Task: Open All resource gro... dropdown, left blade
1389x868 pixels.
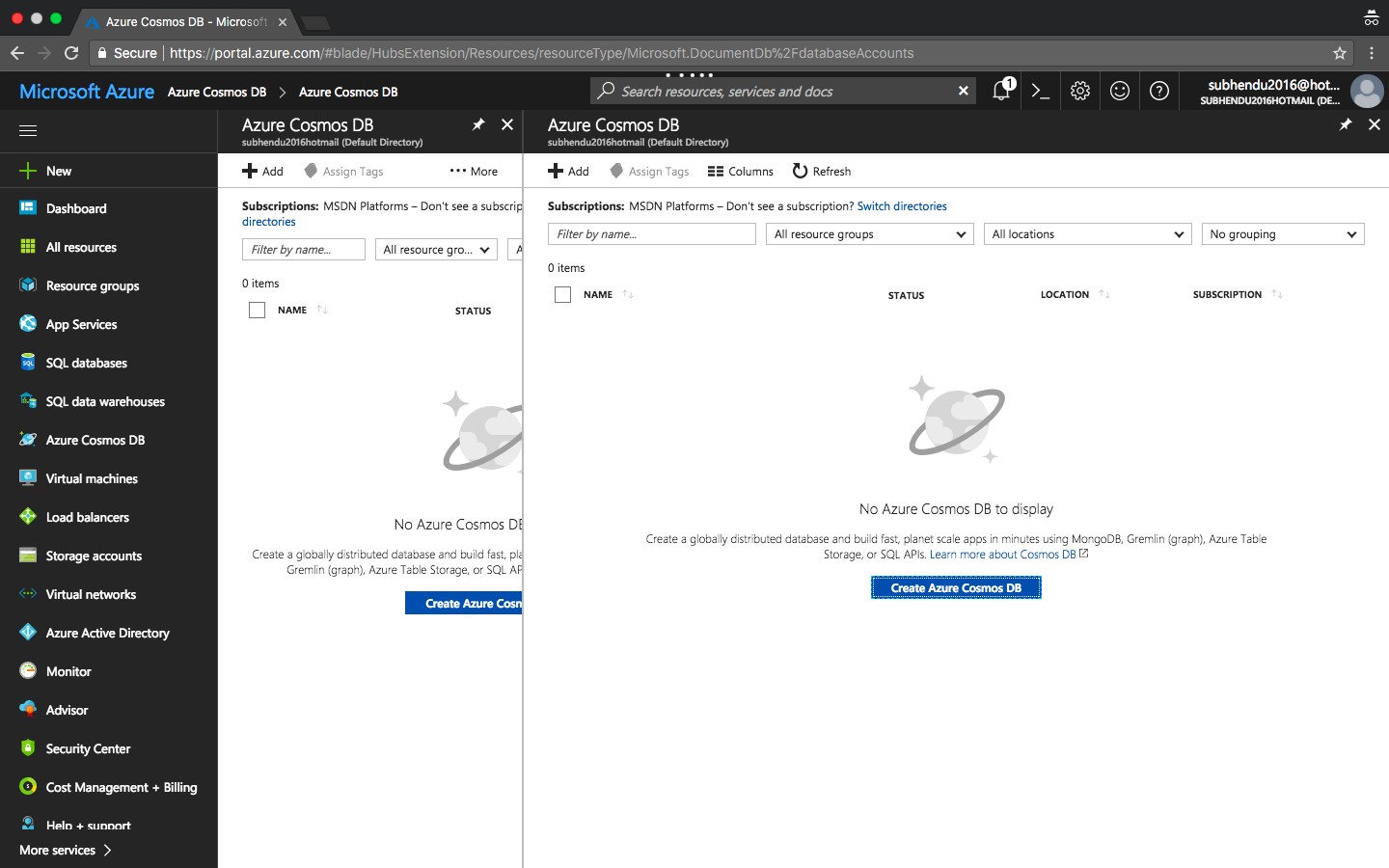Action: pos(436,250)
